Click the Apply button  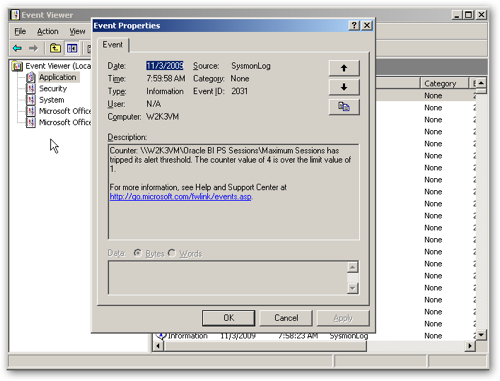point(343,318)
